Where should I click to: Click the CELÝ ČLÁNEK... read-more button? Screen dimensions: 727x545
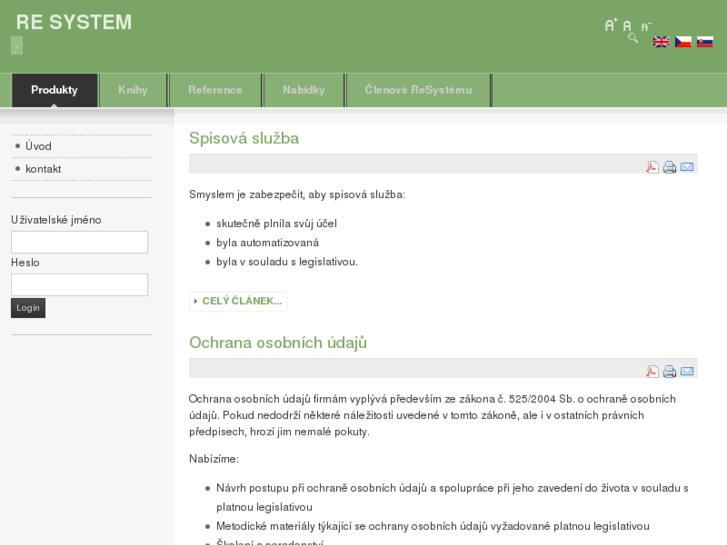(x=238, y=301)
